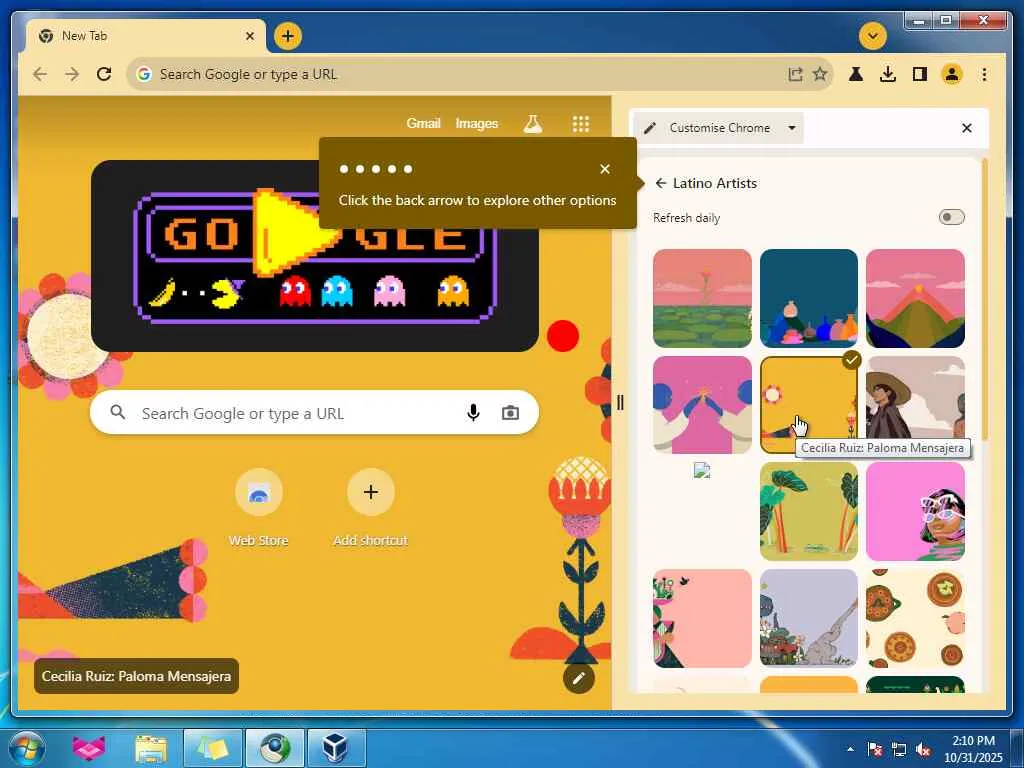The image size is (1024, 768).
Task: Go back using browser back arrow
Action: click(x=40, y=74)
